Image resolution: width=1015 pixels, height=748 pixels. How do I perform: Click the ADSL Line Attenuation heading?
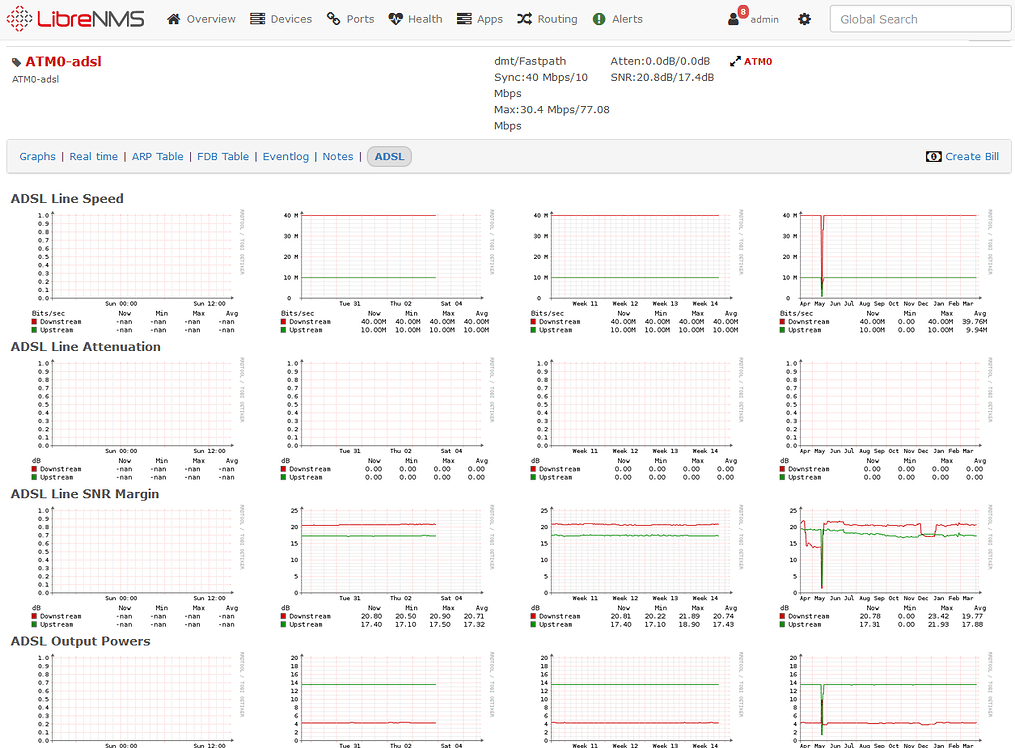pyautogui.click(x=86, y=347)
